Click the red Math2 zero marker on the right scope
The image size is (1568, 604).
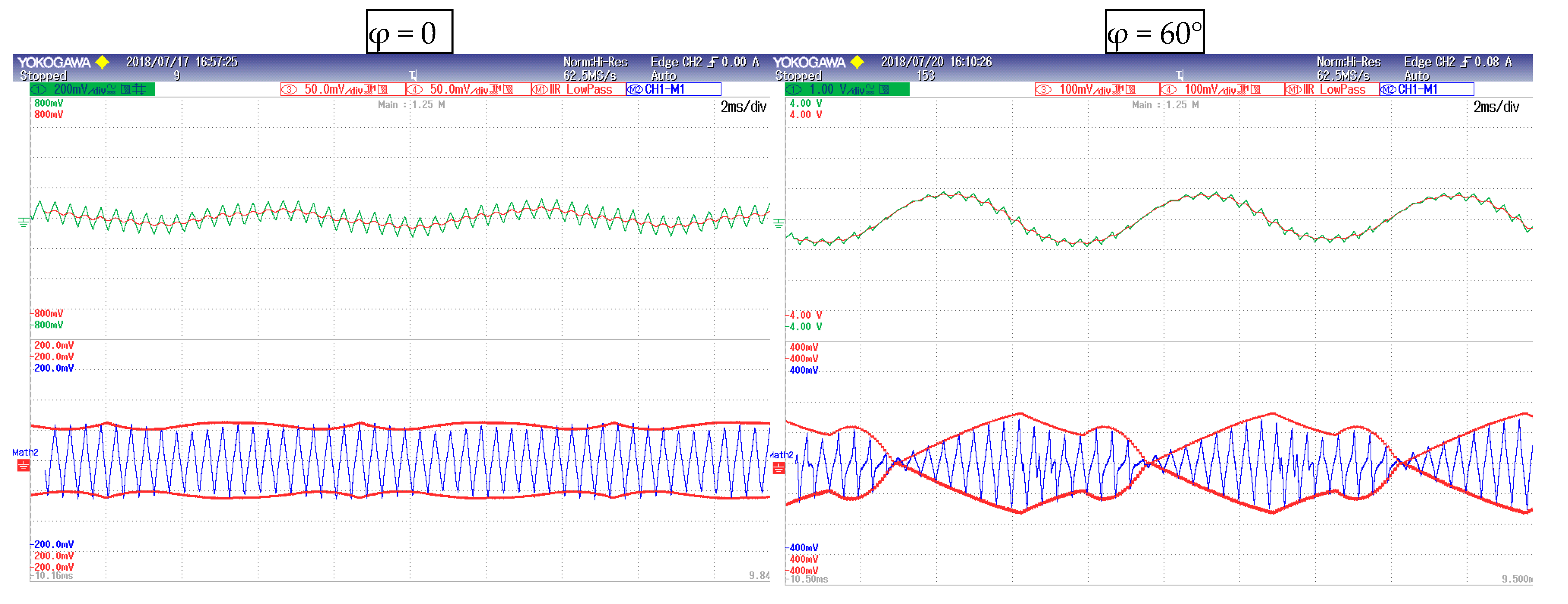click(778, 468)
